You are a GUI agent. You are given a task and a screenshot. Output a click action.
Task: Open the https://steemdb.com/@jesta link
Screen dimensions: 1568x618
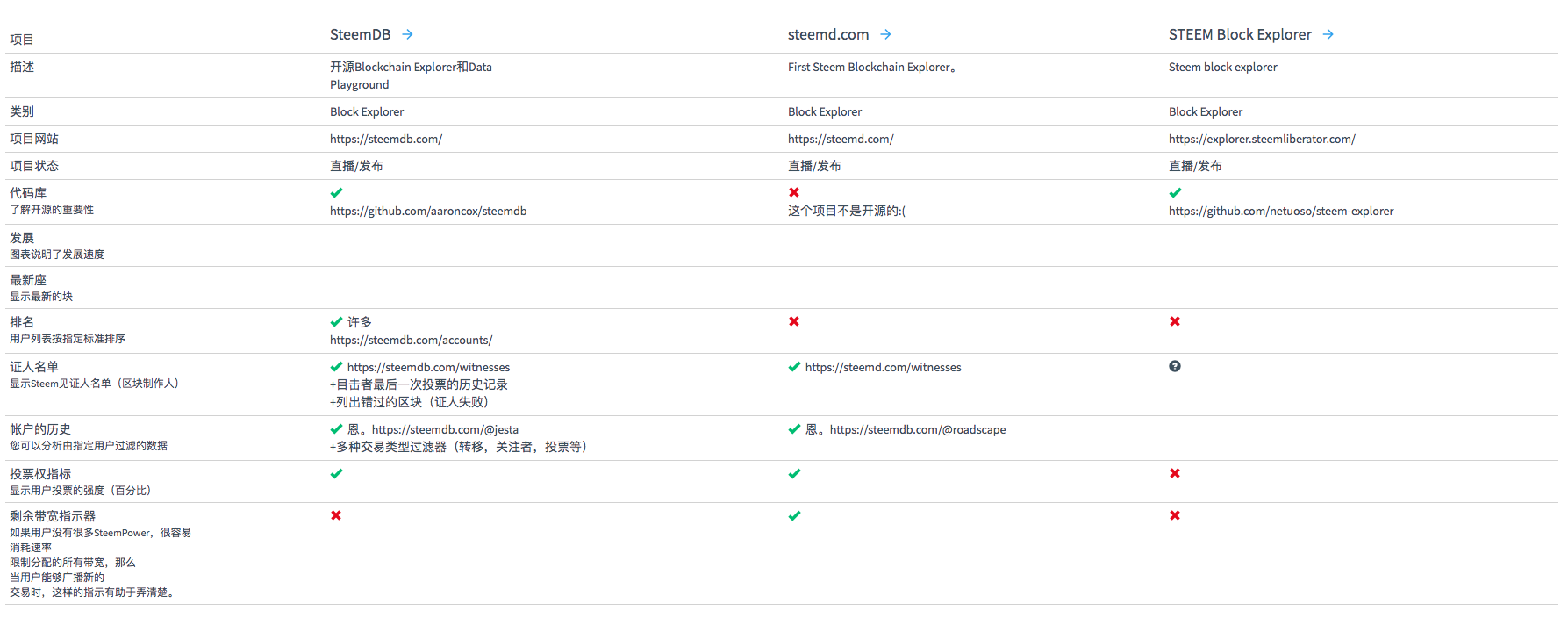[445, 429]
